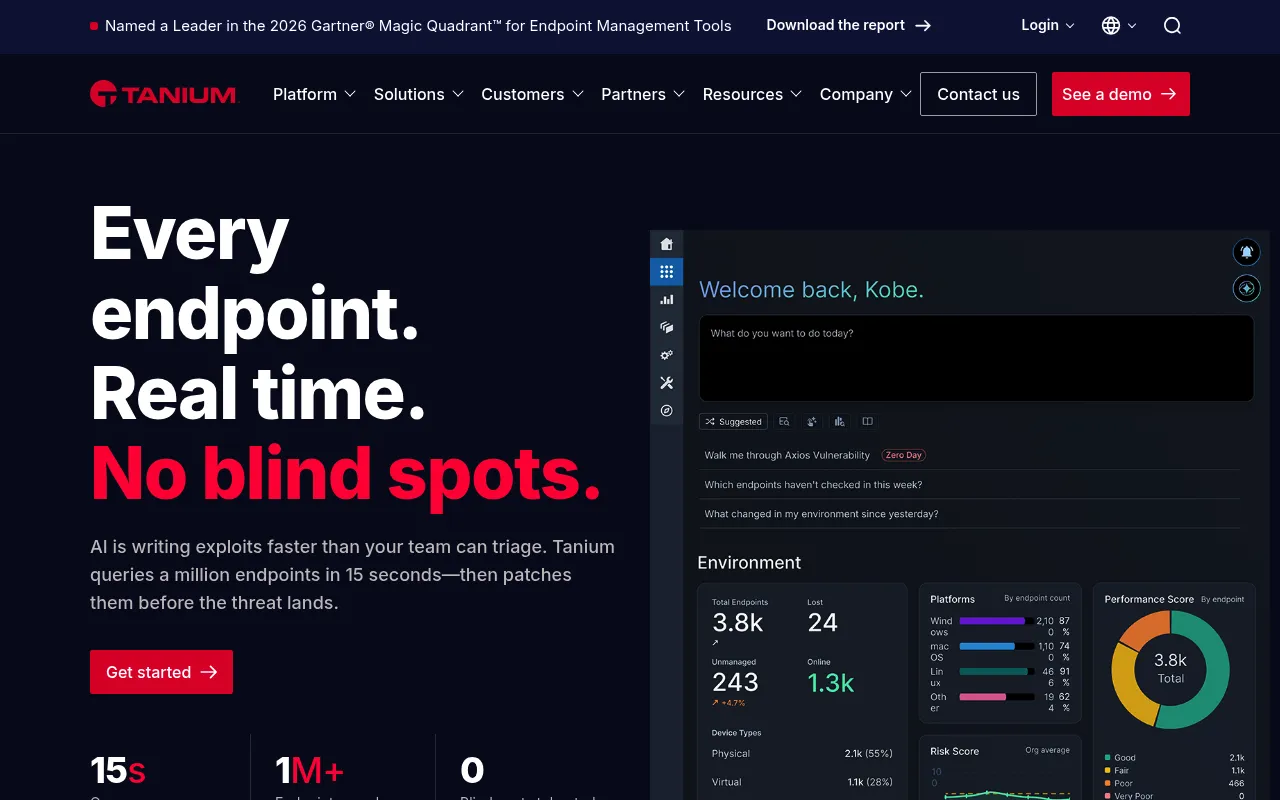The height and width of the screenshot is (800, 1280).
Task: Click the arrow icon under Total Endpoints
Action: [x=715, y=643]
